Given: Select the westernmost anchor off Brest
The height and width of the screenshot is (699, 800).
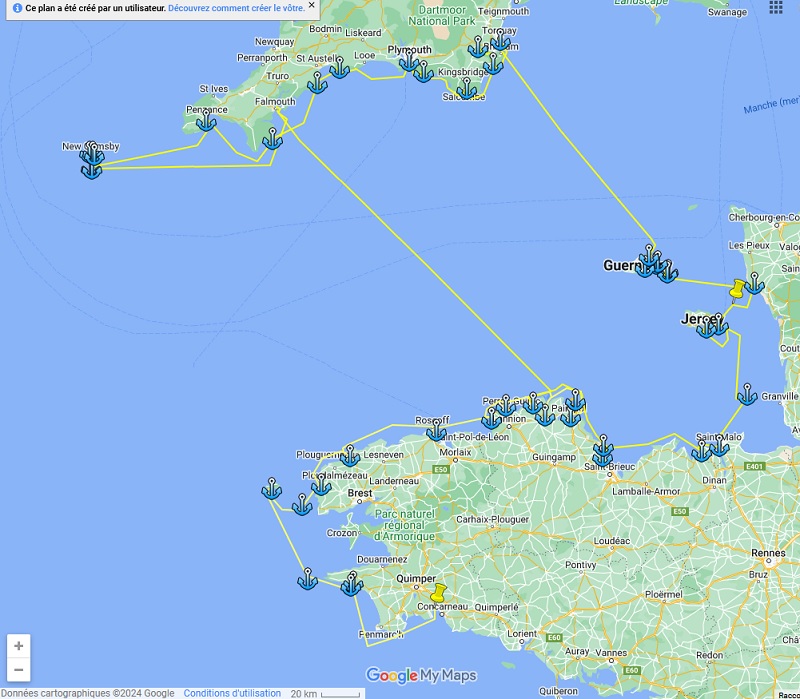Looking at the screenshot, I should tap(271, 489).
